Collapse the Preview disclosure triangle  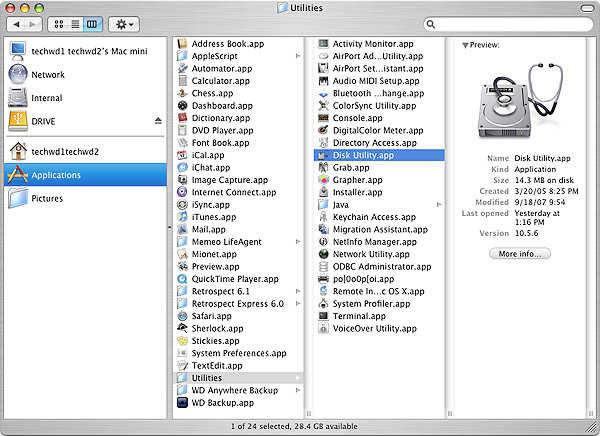tap(465, 46)
